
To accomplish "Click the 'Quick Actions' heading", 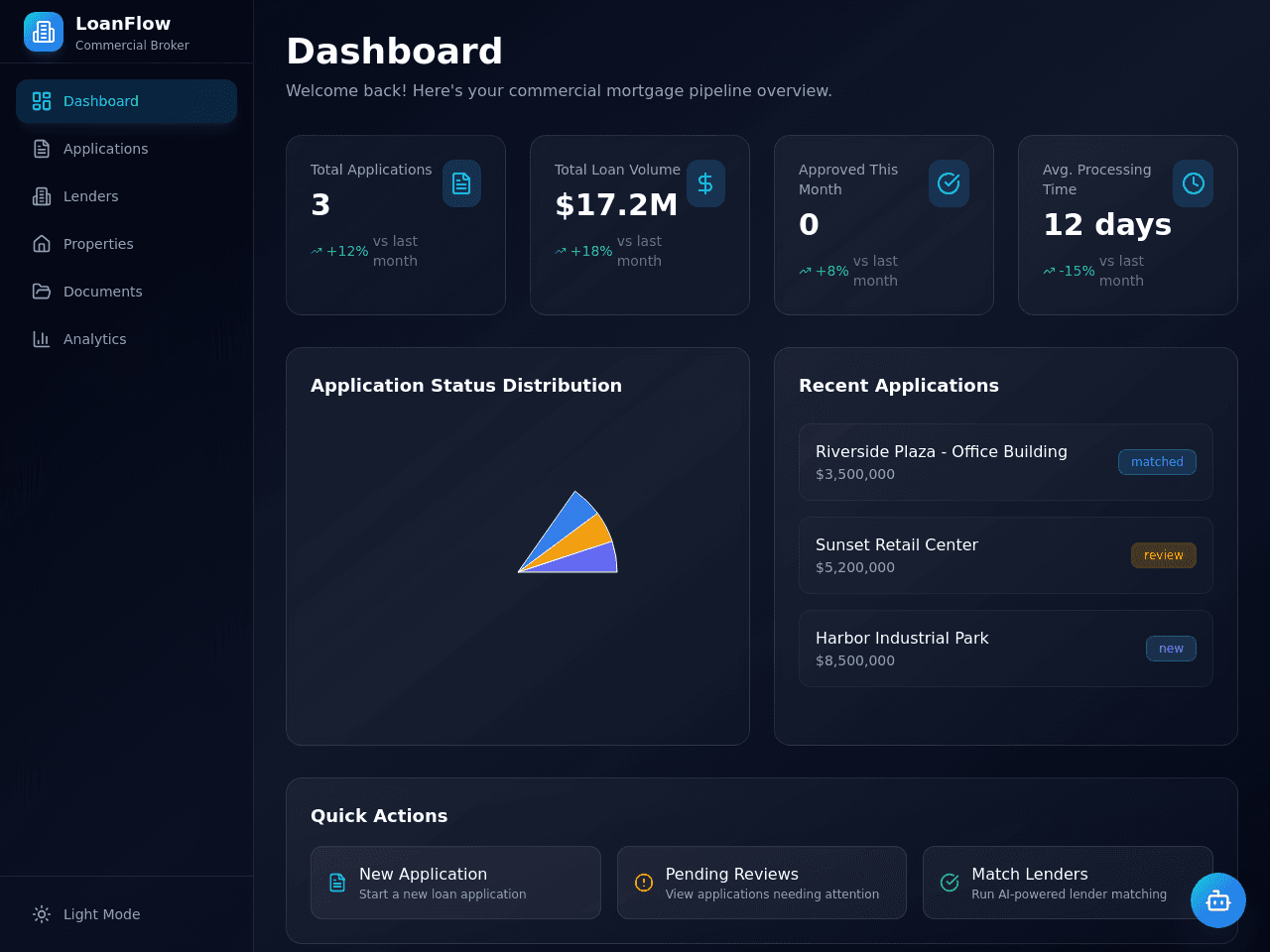I will click(x=379, y=816).
